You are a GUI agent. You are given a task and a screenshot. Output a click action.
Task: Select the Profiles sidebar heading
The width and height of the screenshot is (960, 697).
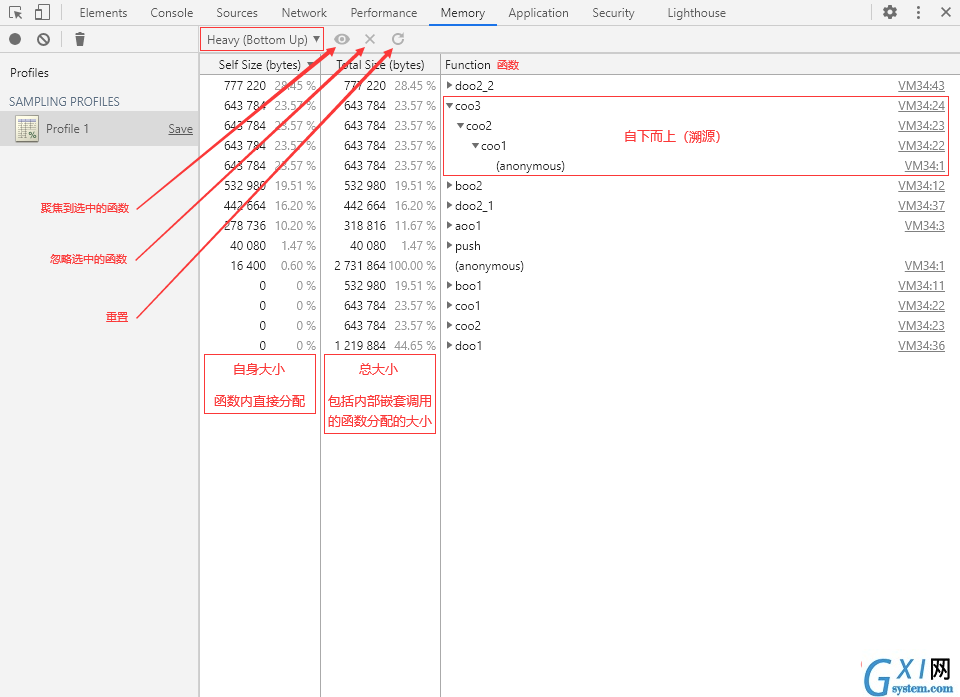(29, 72)
